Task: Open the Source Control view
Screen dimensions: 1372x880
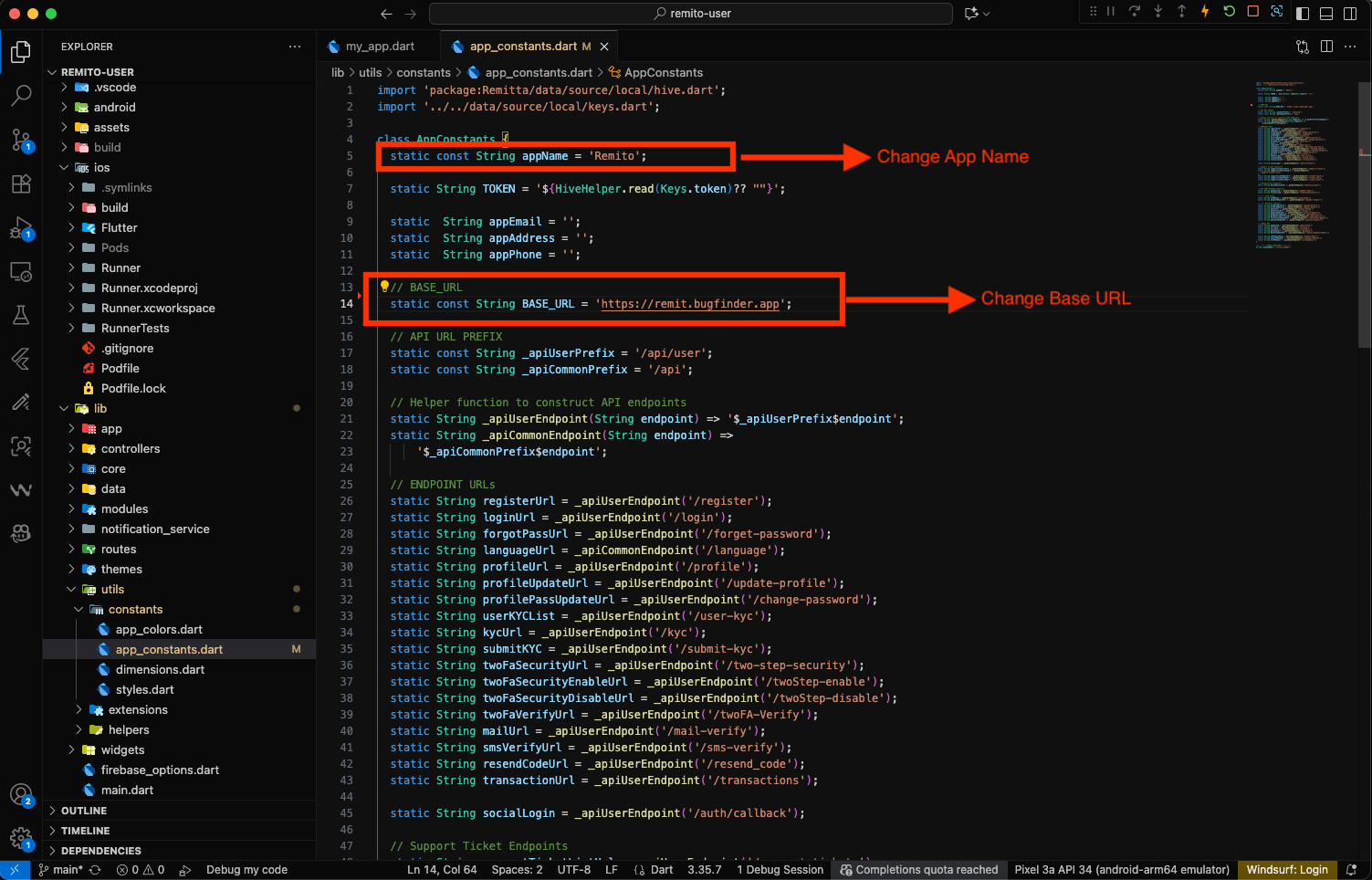Action: (x=21, y=140)
